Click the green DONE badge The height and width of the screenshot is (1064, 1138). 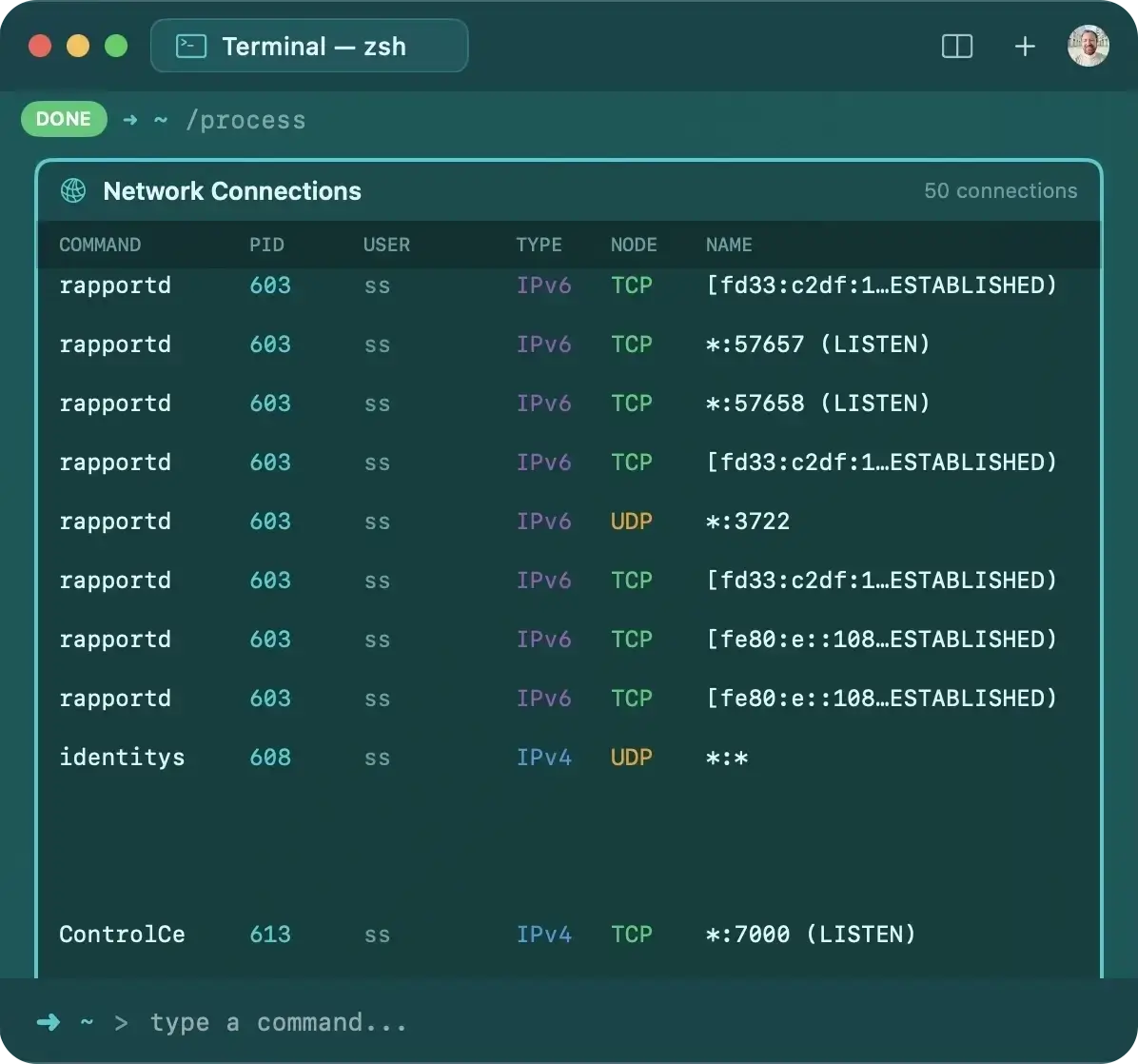(63, 119)
